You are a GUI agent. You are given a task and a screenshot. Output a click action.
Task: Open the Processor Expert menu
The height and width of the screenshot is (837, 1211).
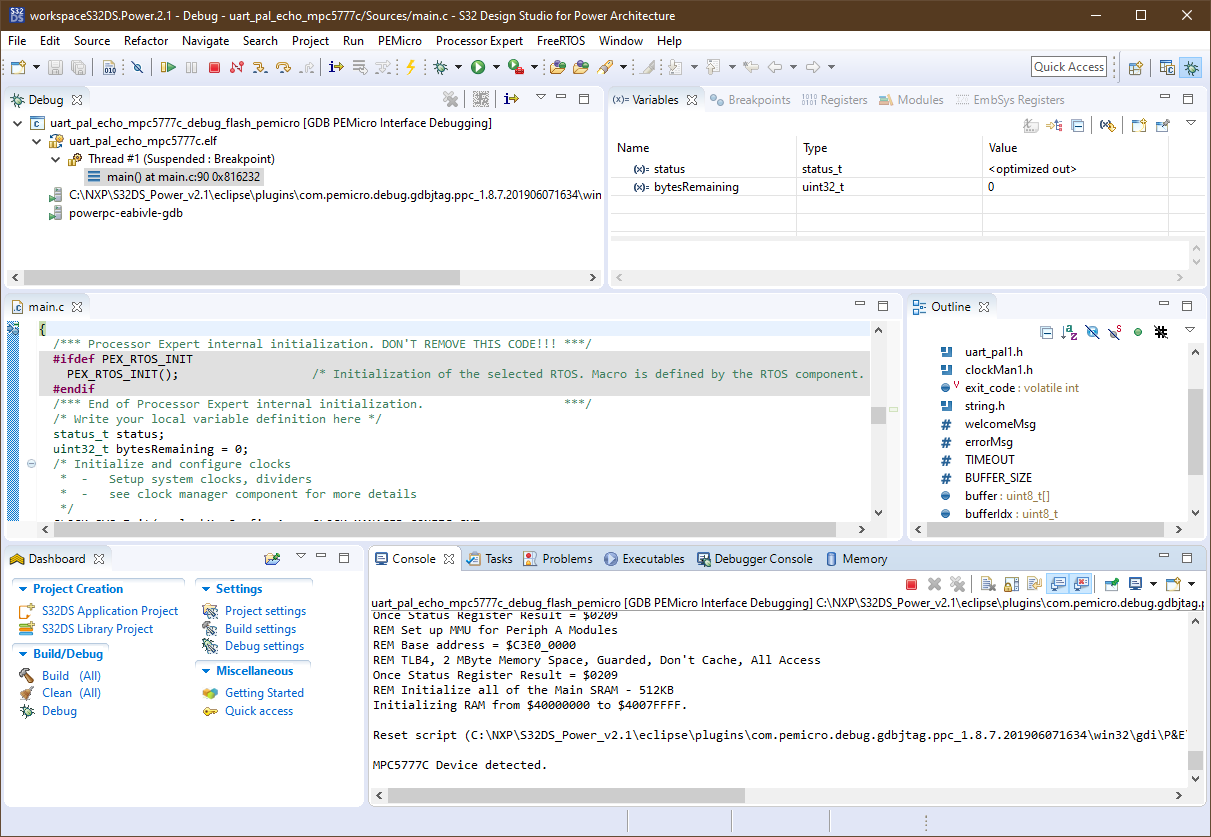(479, 41)
